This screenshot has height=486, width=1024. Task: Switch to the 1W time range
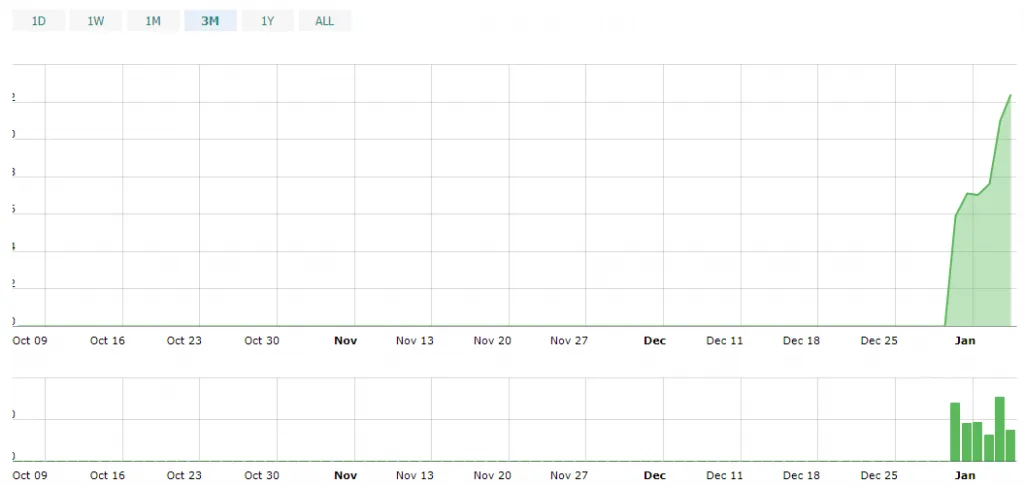[96, 21]
